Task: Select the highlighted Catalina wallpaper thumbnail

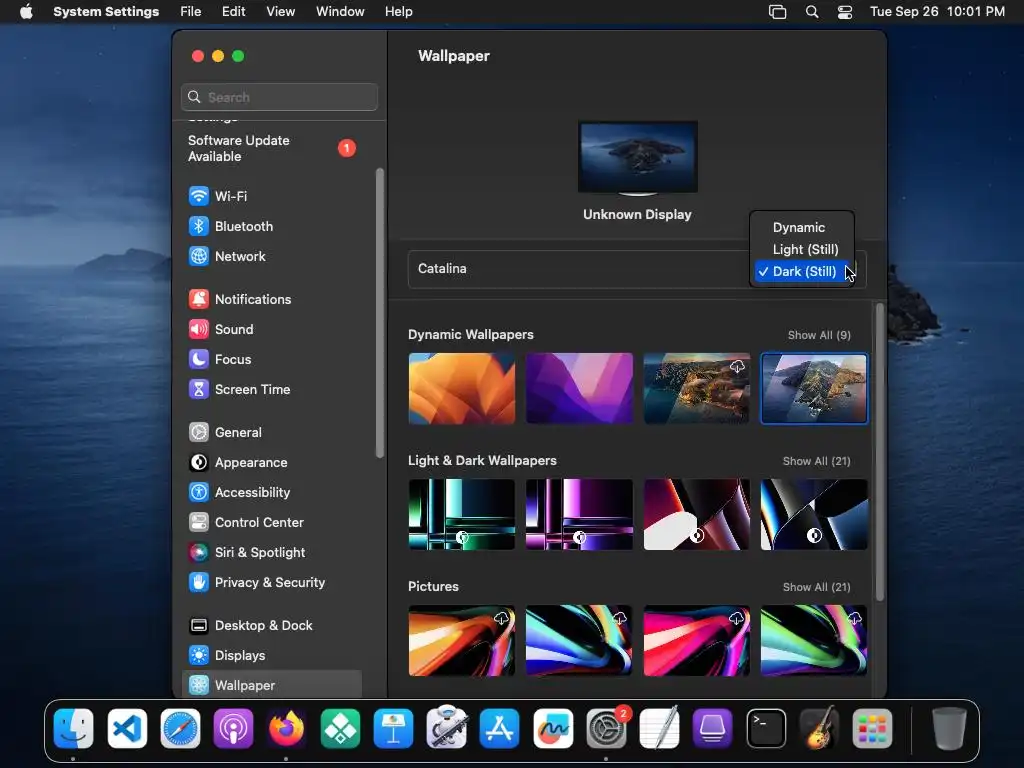Action: (x=814, y=389)
